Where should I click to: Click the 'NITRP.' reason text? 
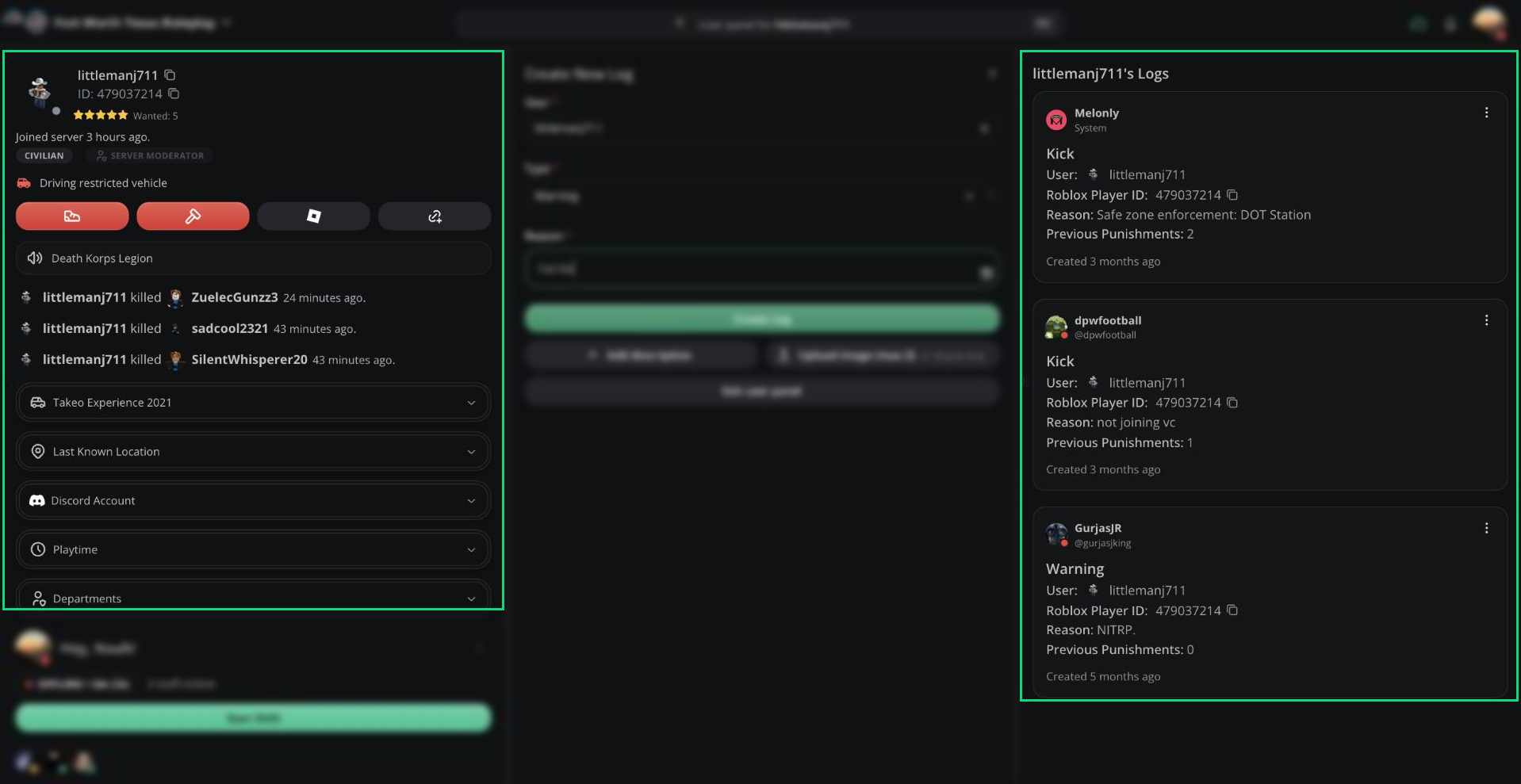(1116, 630)
